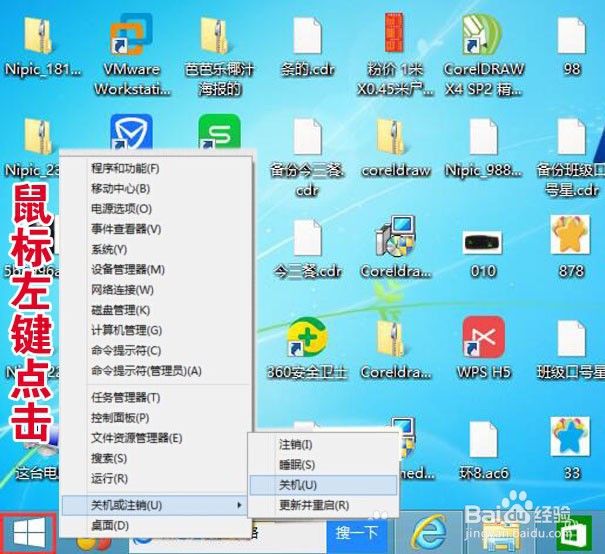
Task: Open 事件查看器(V) from the menu
Action: tap(157, 229)
